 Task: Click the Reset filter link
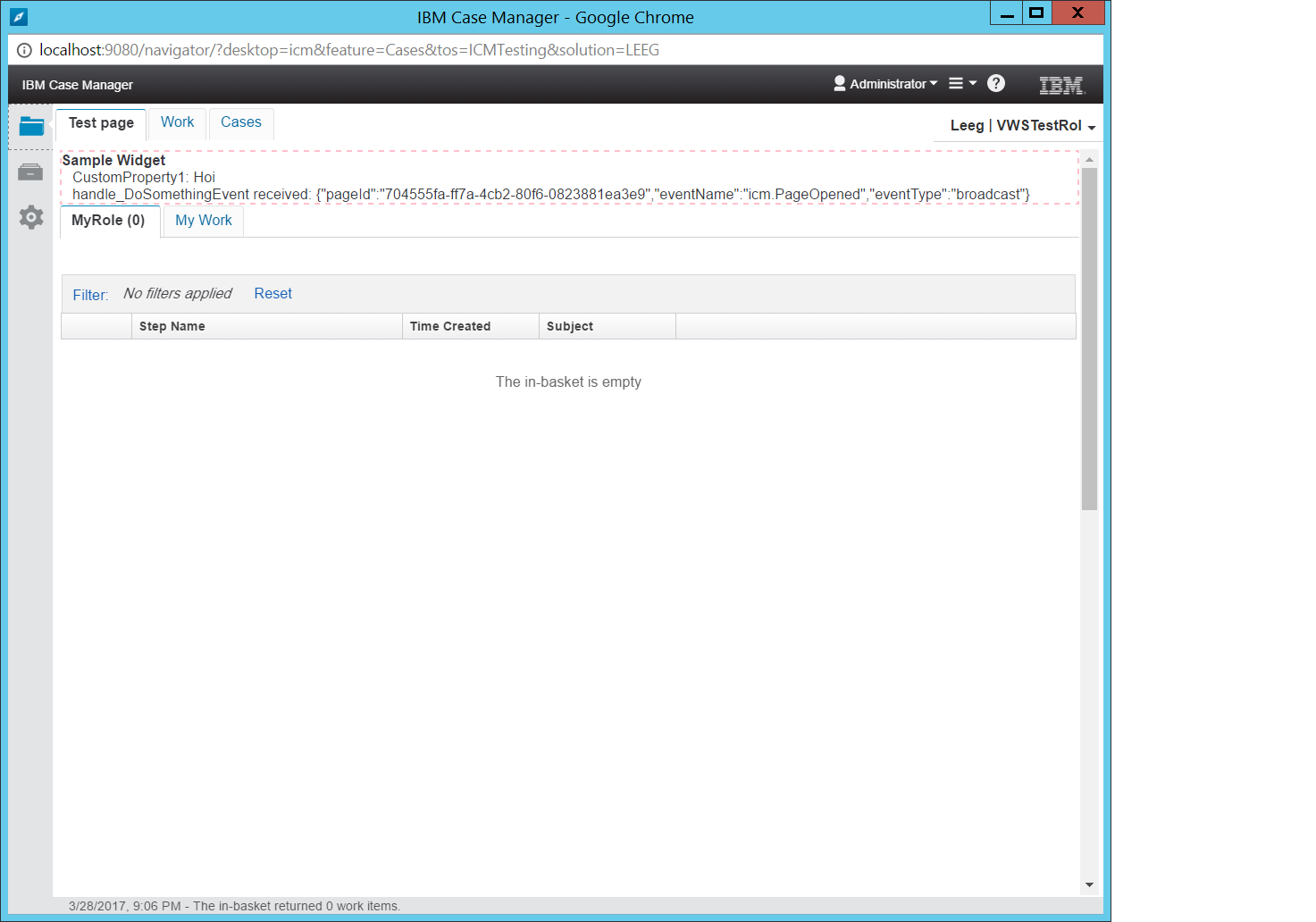pos(272,294)
